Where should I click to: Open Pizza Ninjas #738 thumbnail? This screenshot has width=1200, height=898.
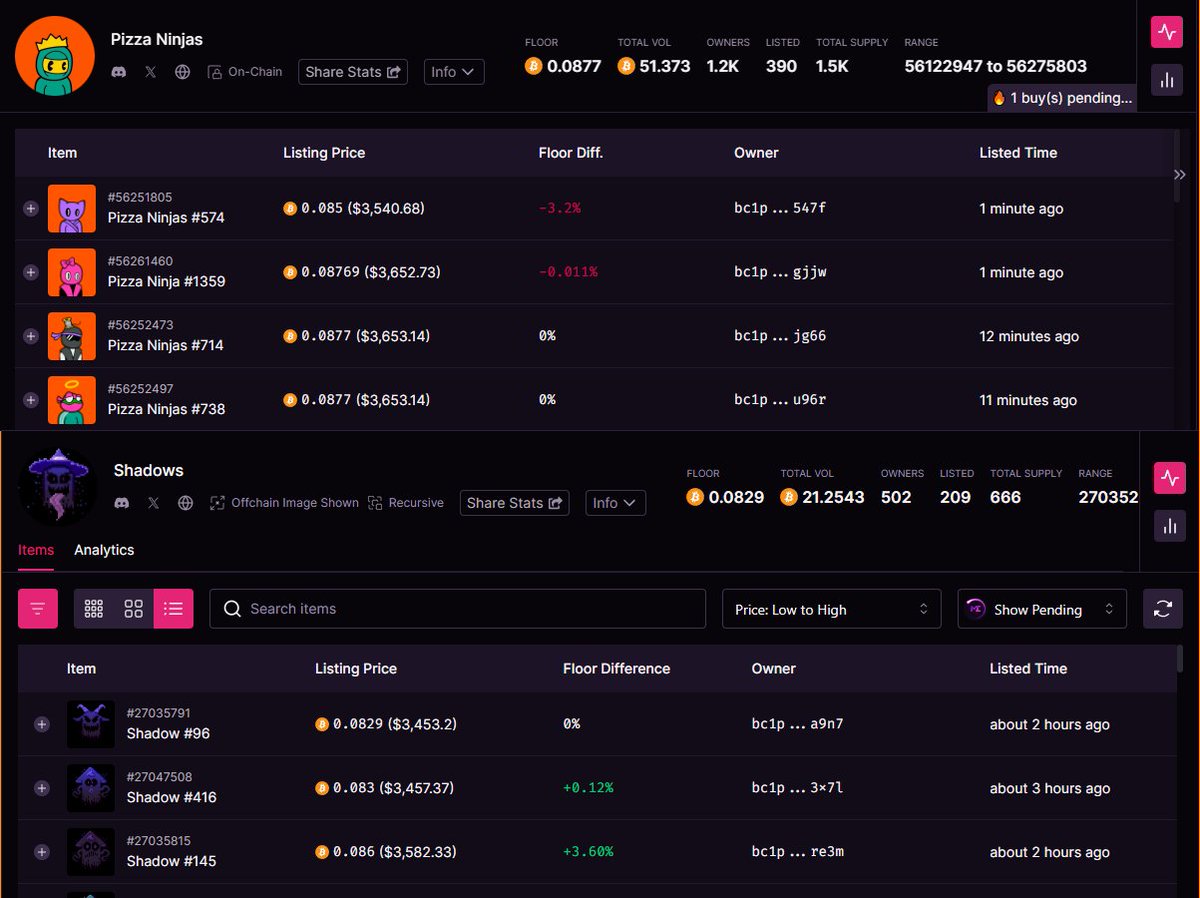pyautogui.click(x=72, y=400)
